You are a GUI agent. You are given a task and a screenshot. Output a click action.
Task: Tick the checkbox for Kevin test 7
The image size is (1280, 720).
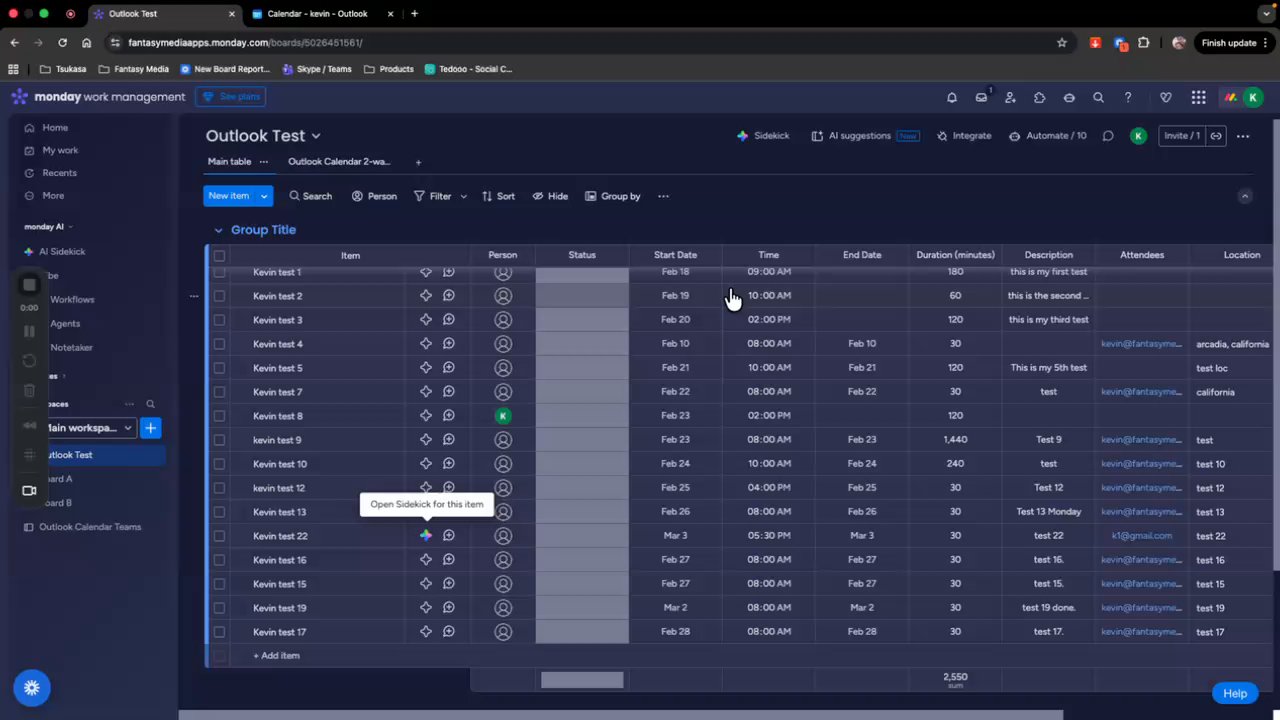click(x=219, y=392)
